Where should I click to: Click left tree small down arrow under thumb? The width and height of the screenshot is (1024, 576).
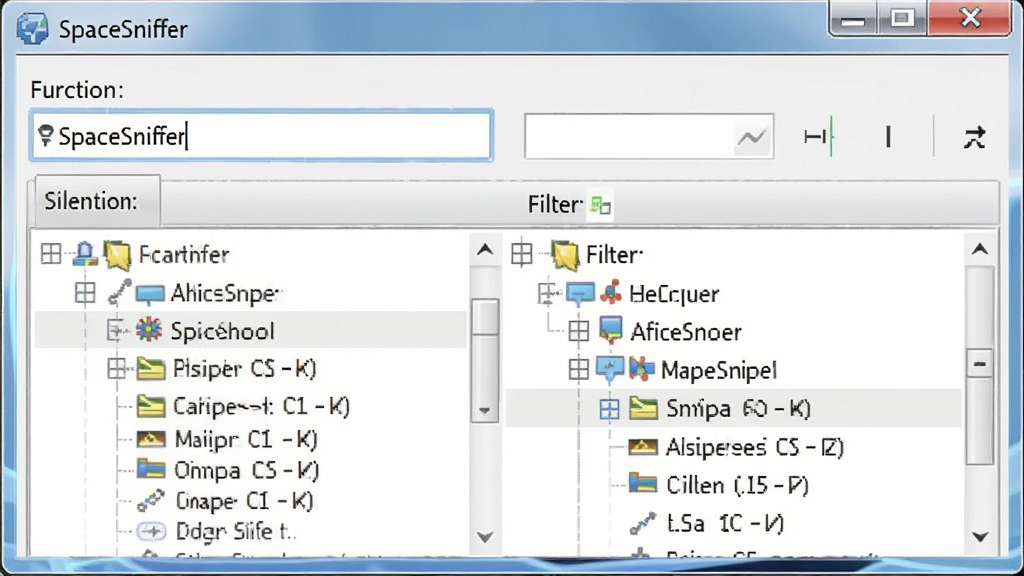coord(485,410)
